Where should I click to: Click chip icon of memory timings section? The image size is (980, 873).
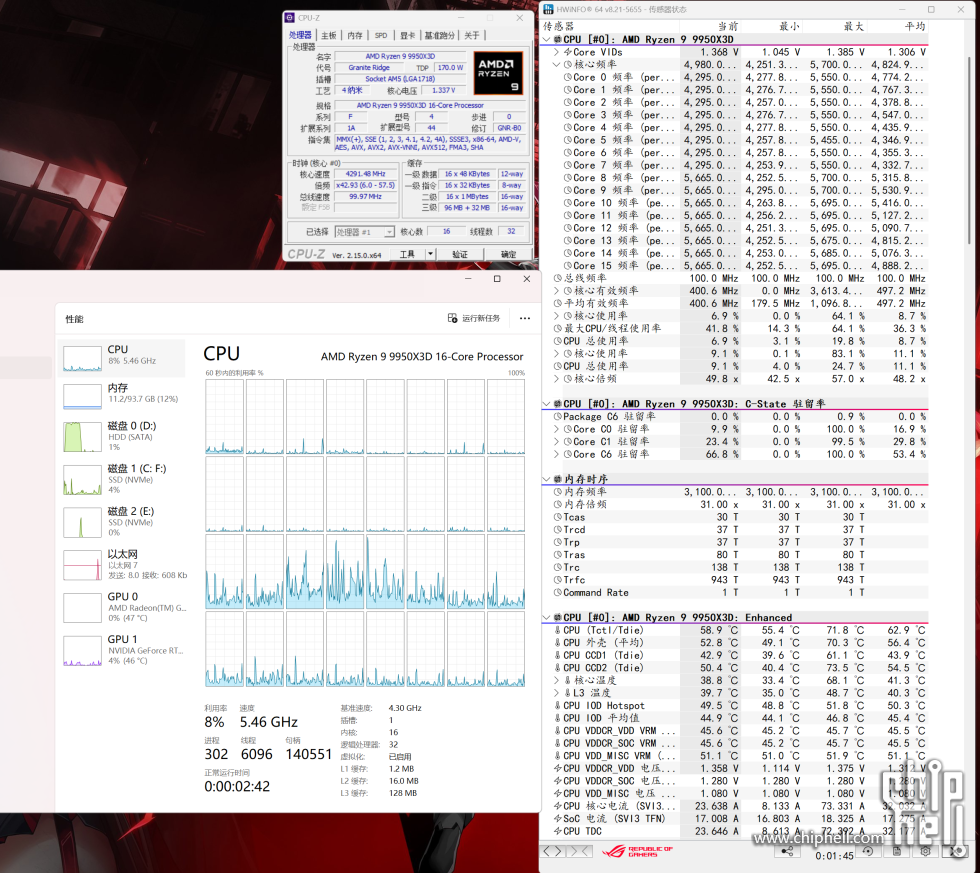pyautogui.click(x=558, y=479)
